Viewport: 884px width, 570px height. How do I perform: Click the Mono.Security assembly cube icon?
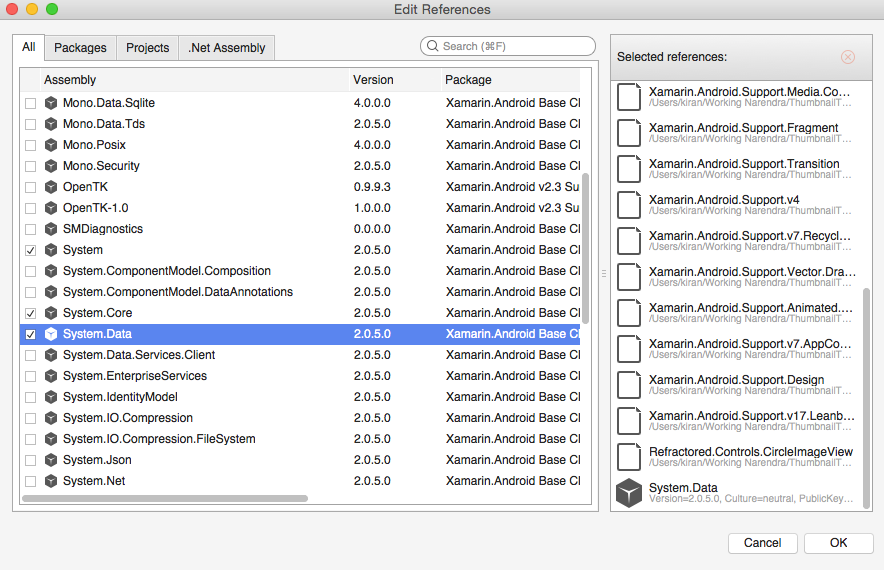[x=51, y=166]
